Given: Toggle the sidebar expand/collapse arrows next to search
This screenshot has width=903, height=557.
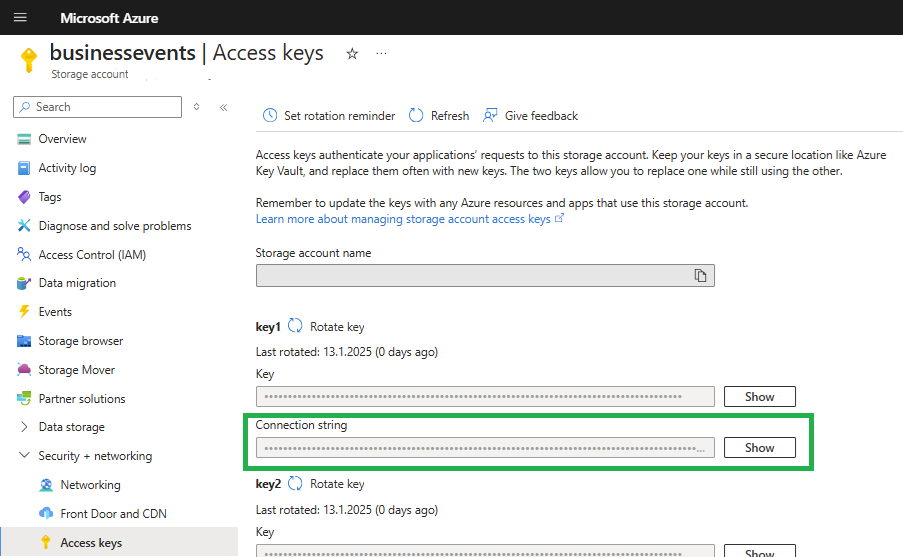Looking at the screenshot, I should point(197,107).
